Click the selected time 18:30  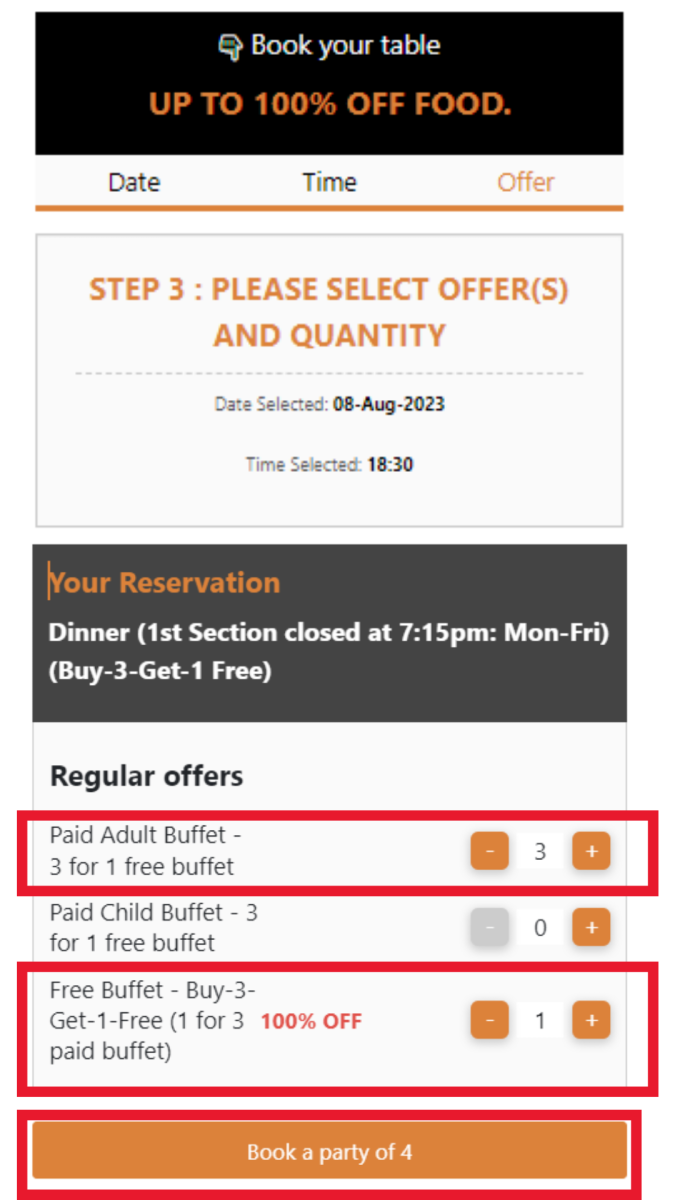pos(390,465)
